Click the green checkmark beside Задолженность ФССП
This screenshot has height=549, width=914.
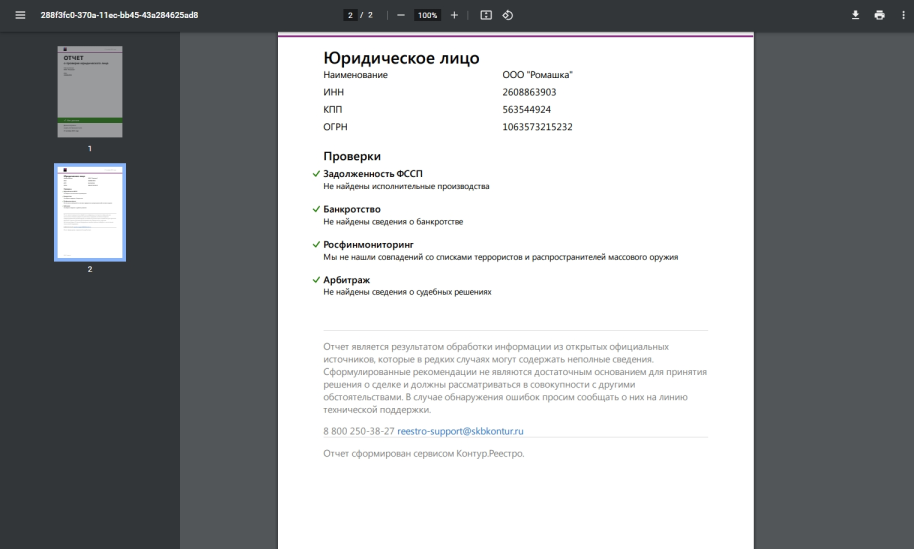pos(316,174)
